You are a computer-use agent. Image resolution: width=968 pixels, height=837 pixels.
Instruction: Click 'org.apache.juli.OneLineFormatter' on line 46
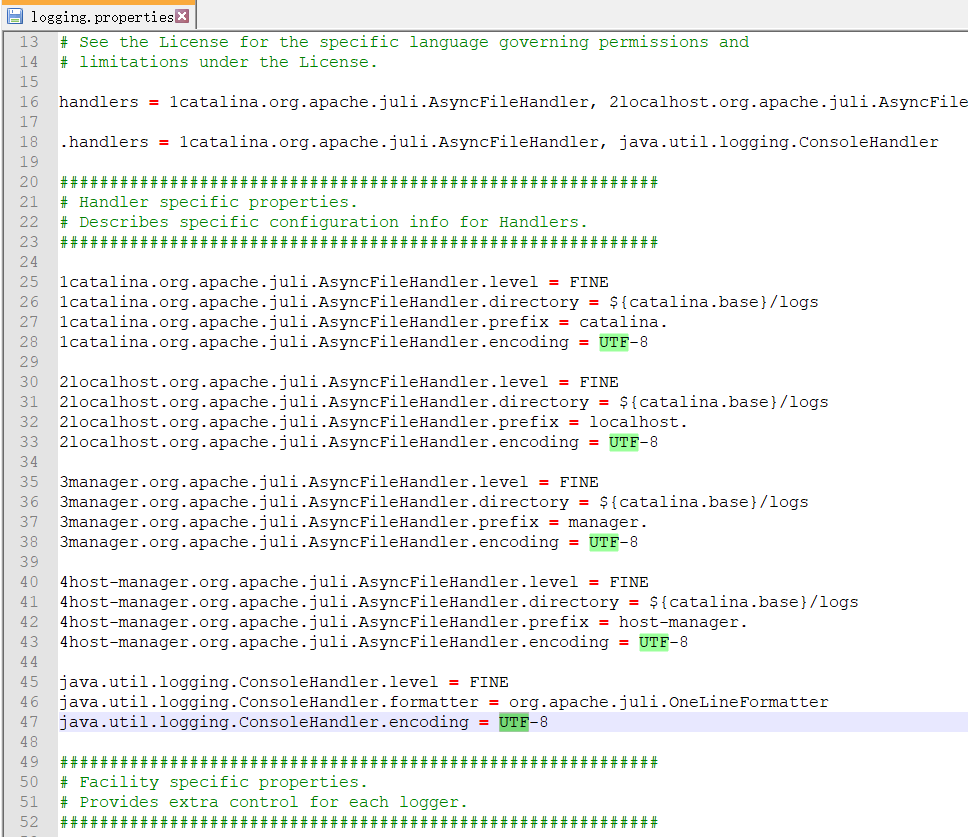669,702
